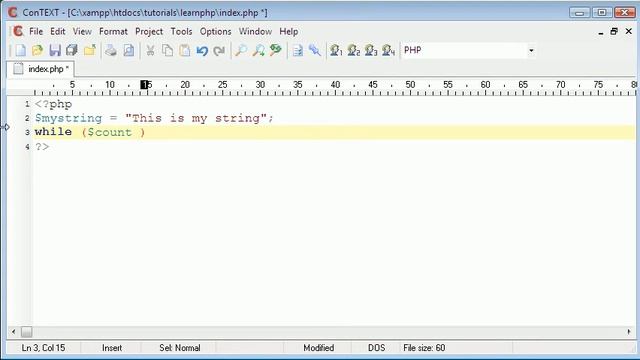Click the '<?php' line in editor
This screenshot has width=640, height=360.
(x=53, y=104)
